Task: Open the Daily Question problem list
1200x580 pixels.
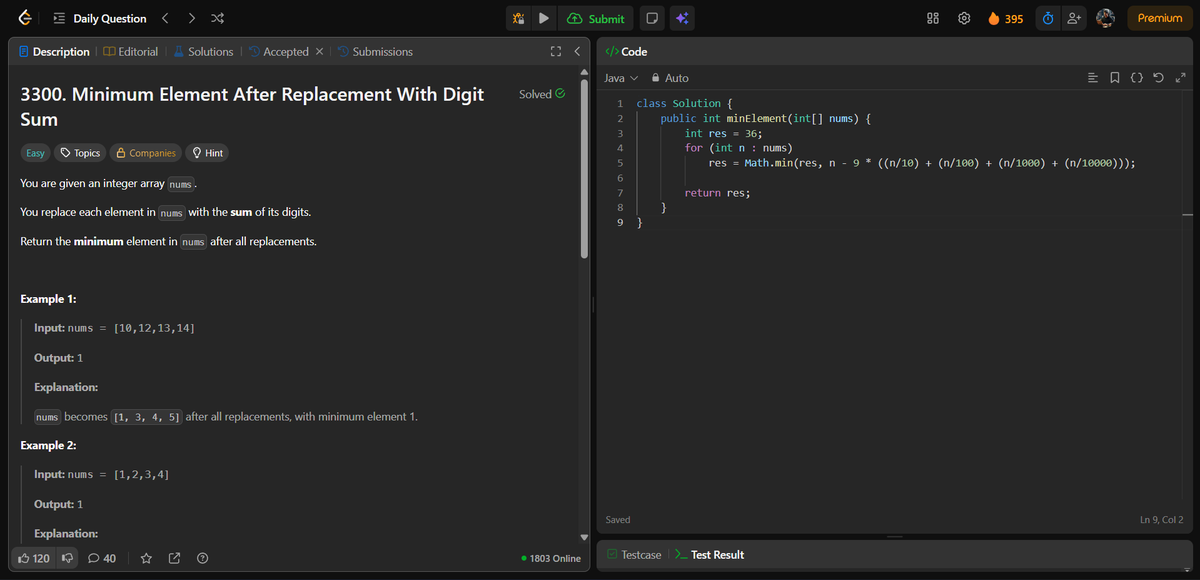Action: click(99, 18)
